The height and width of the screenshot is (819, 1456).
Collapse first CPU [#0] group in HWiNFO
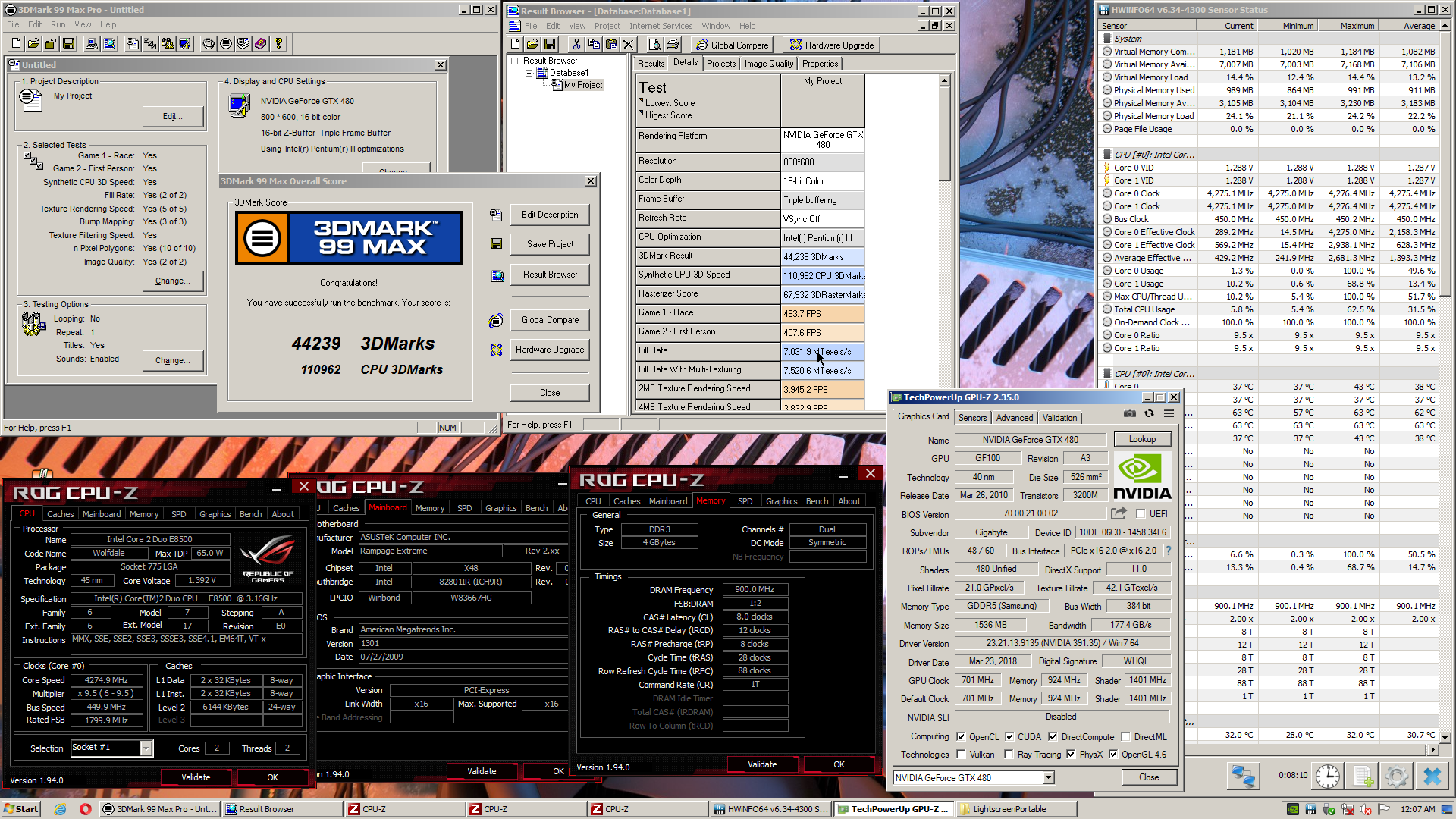1108,155
